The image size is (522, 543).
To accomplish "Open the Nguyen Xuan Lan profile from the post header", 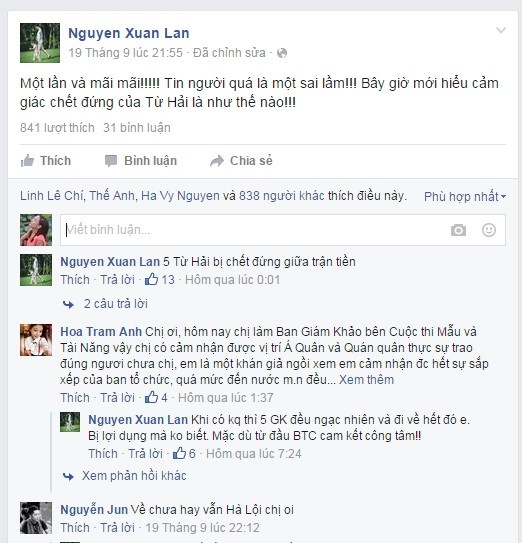I will click(129, 33).
